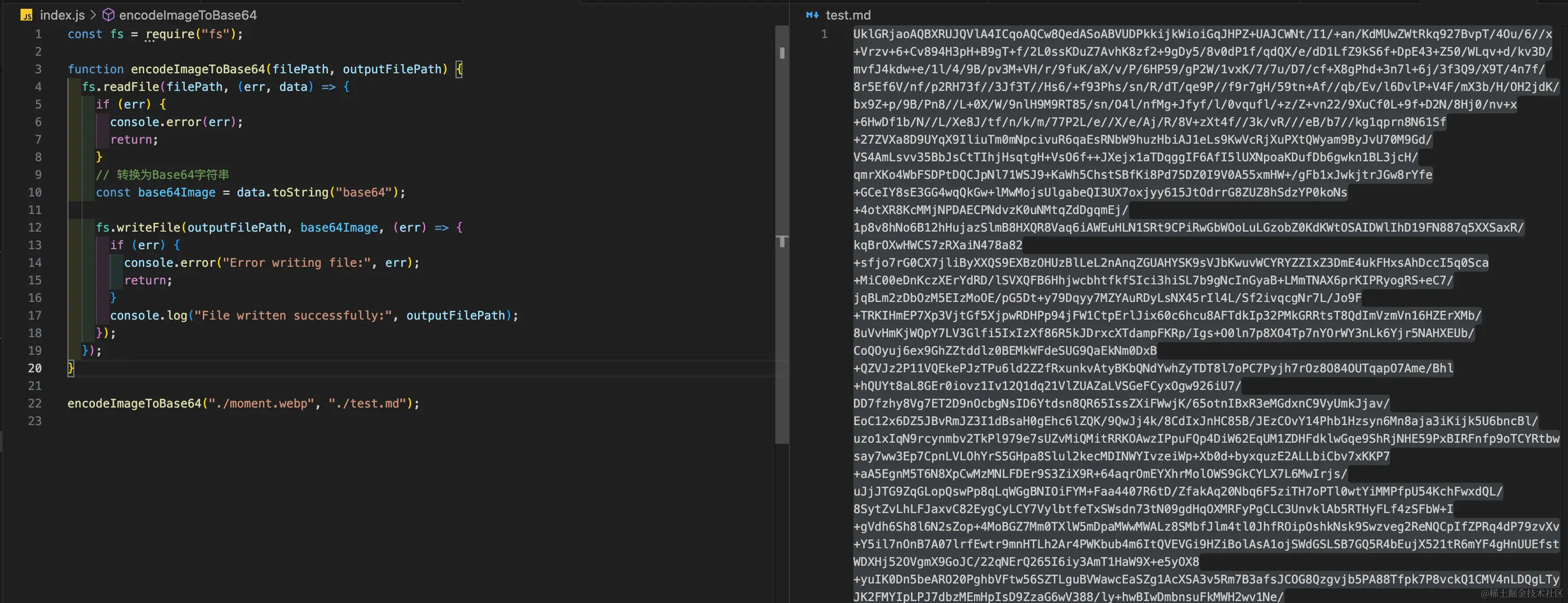Click the encodeImageToBase64 call on line 22

134,403
